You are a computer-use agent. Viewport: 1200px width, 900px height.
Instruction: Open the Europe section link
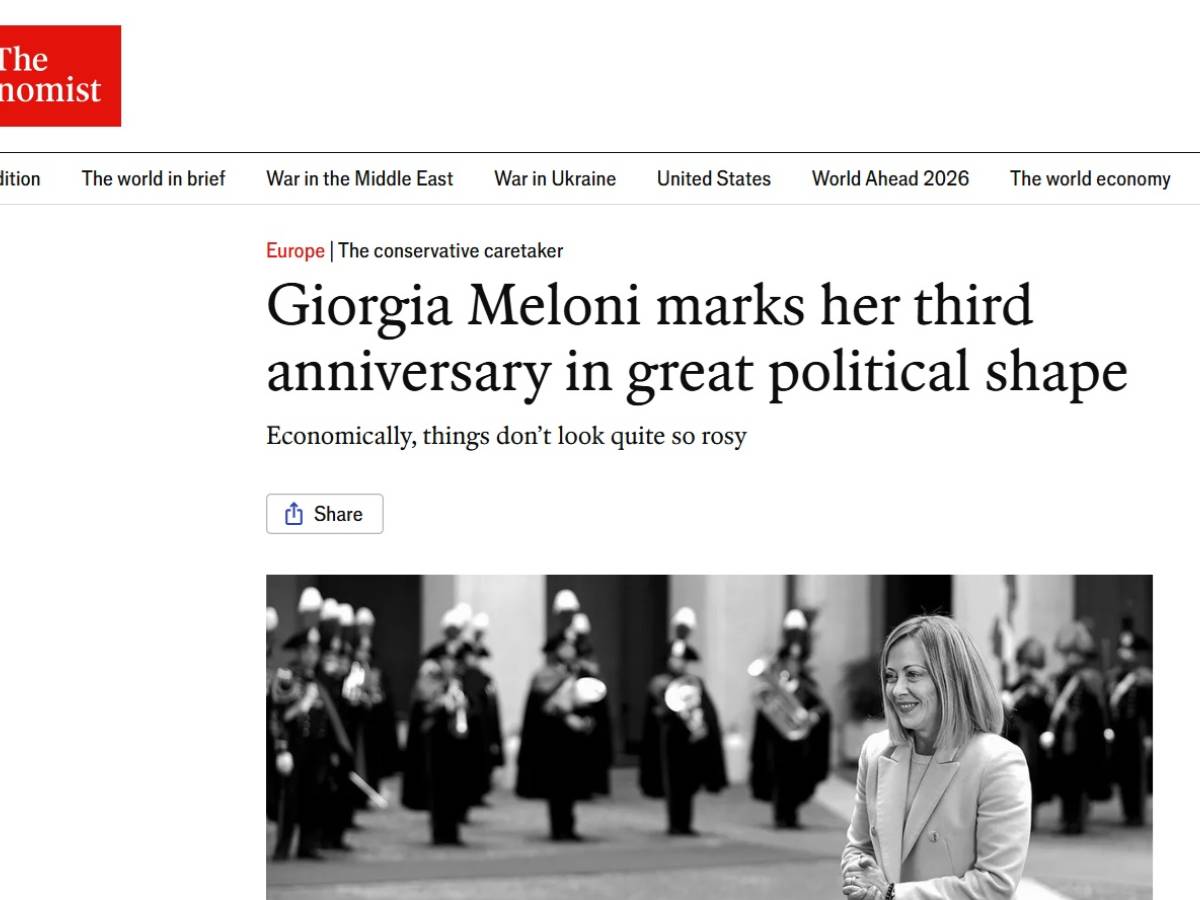(294, 251)
